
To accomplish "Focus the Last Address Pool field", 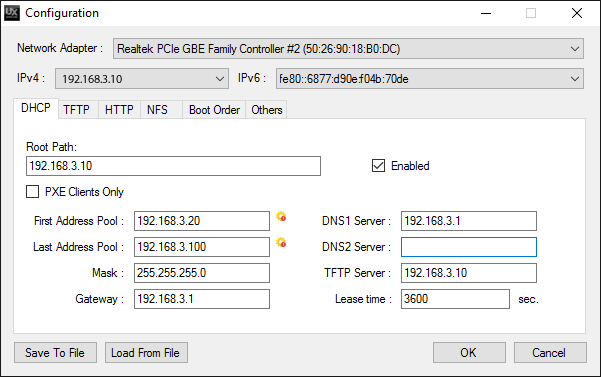I will pos(202,247).
